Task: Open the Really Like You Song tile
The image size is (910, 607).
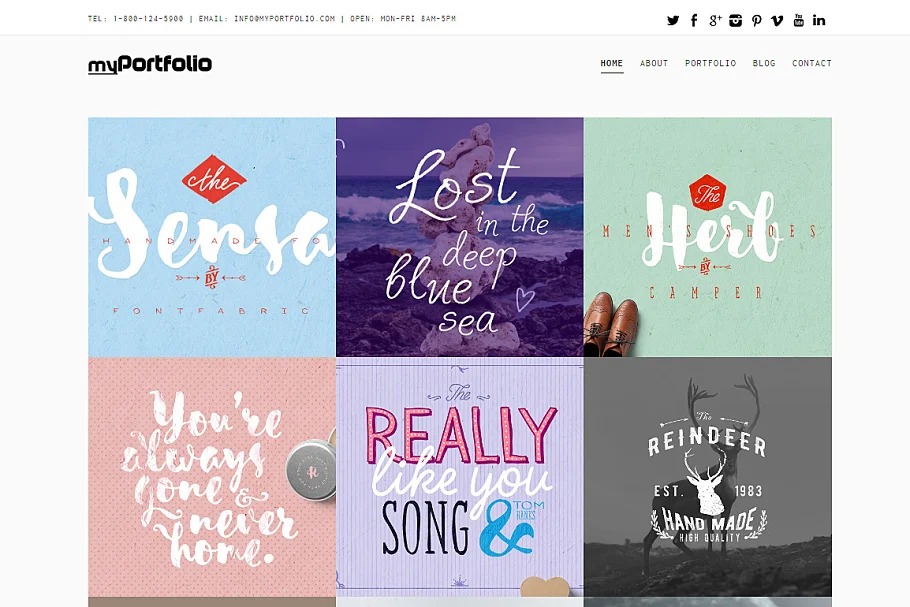Action: coord(460,477)
